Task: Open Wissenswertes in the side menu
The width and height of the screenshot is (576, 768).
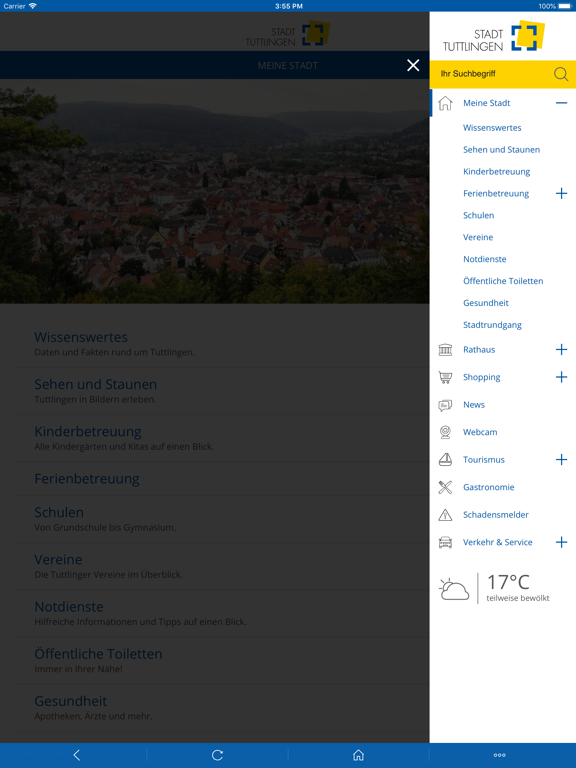Action: pyautogui.click(x=492, y=128)
